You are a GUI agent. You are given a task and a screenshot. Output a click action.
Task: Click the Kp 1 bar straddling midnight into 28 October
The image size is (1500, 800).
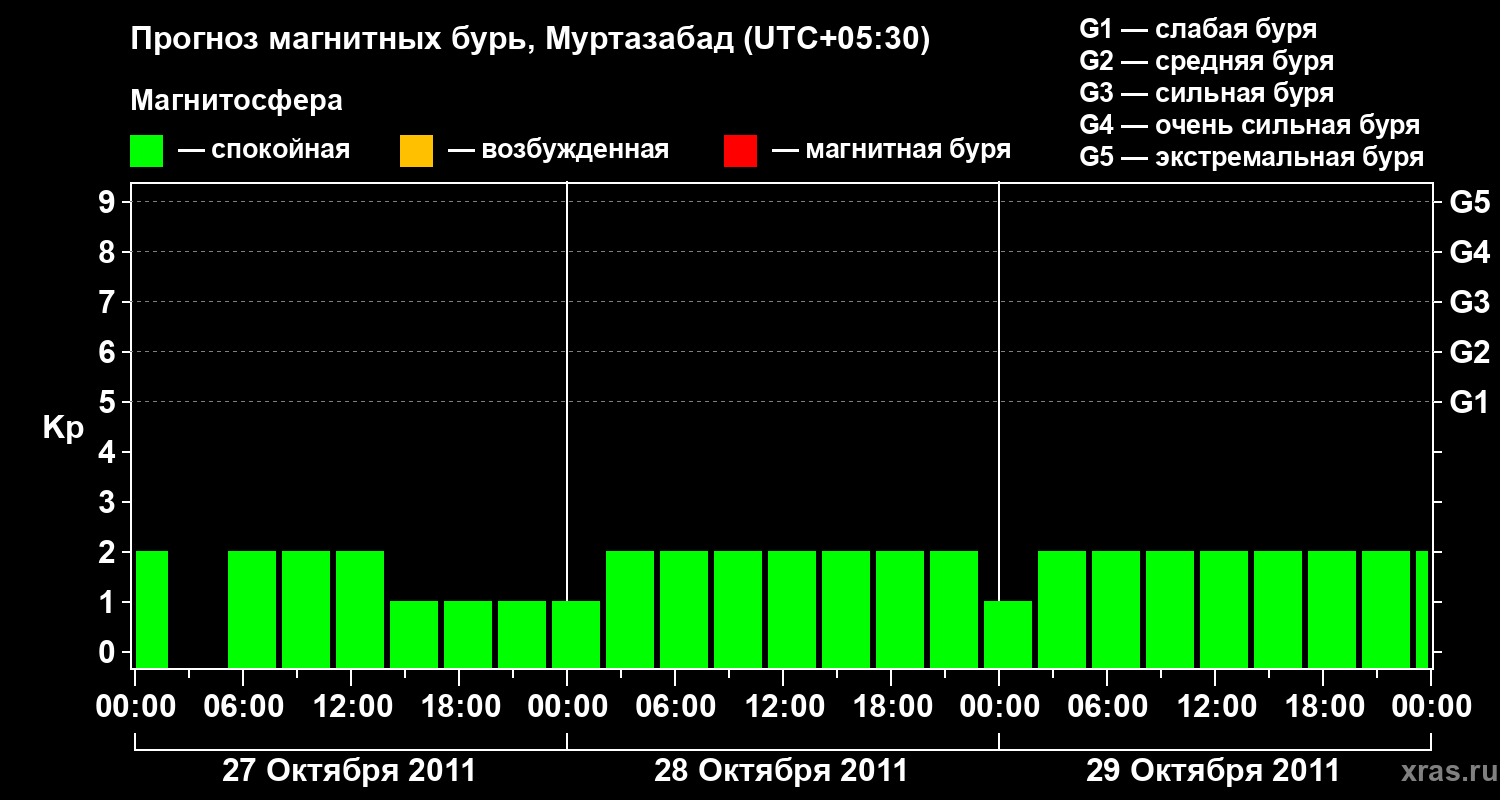[x=576, y=634]
